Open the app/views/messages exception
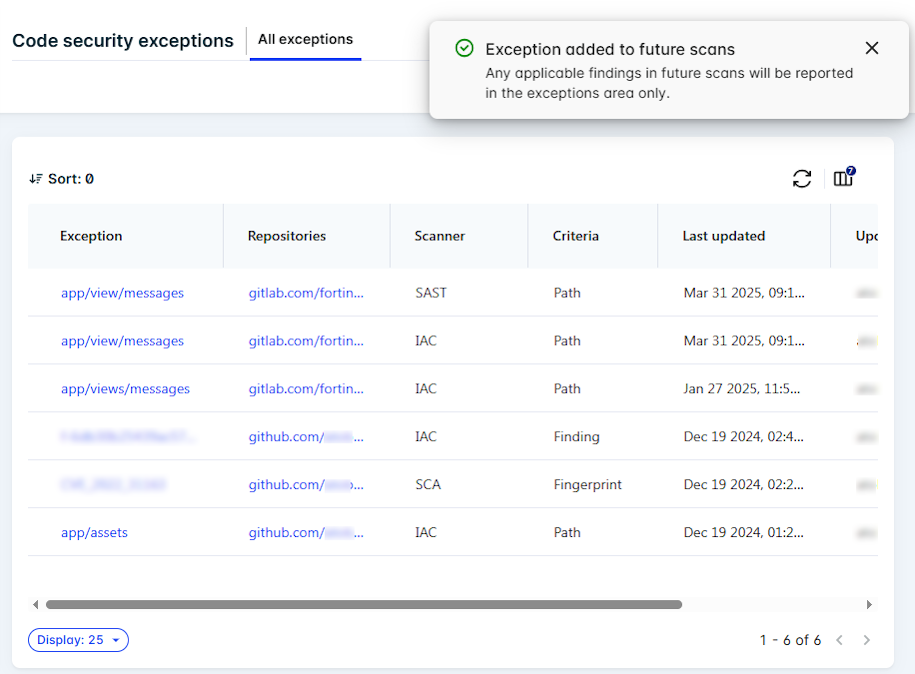Screen dimensions: 915x674 [x=125, y=389]
